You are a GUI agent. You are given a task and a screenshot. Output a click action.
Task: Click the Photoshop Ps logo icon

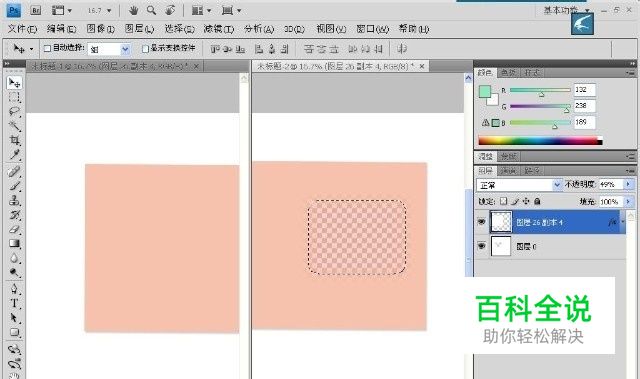13,10
